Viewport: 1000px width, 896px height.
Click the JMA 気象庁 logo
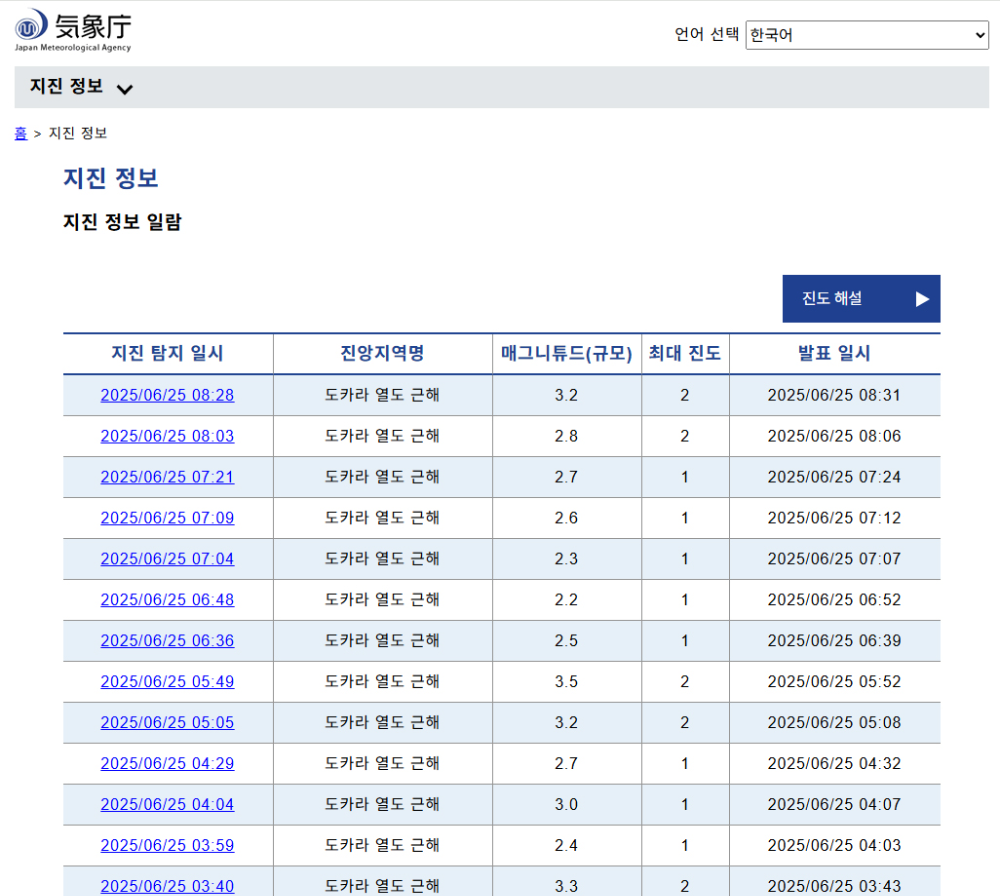click(75, 30)
